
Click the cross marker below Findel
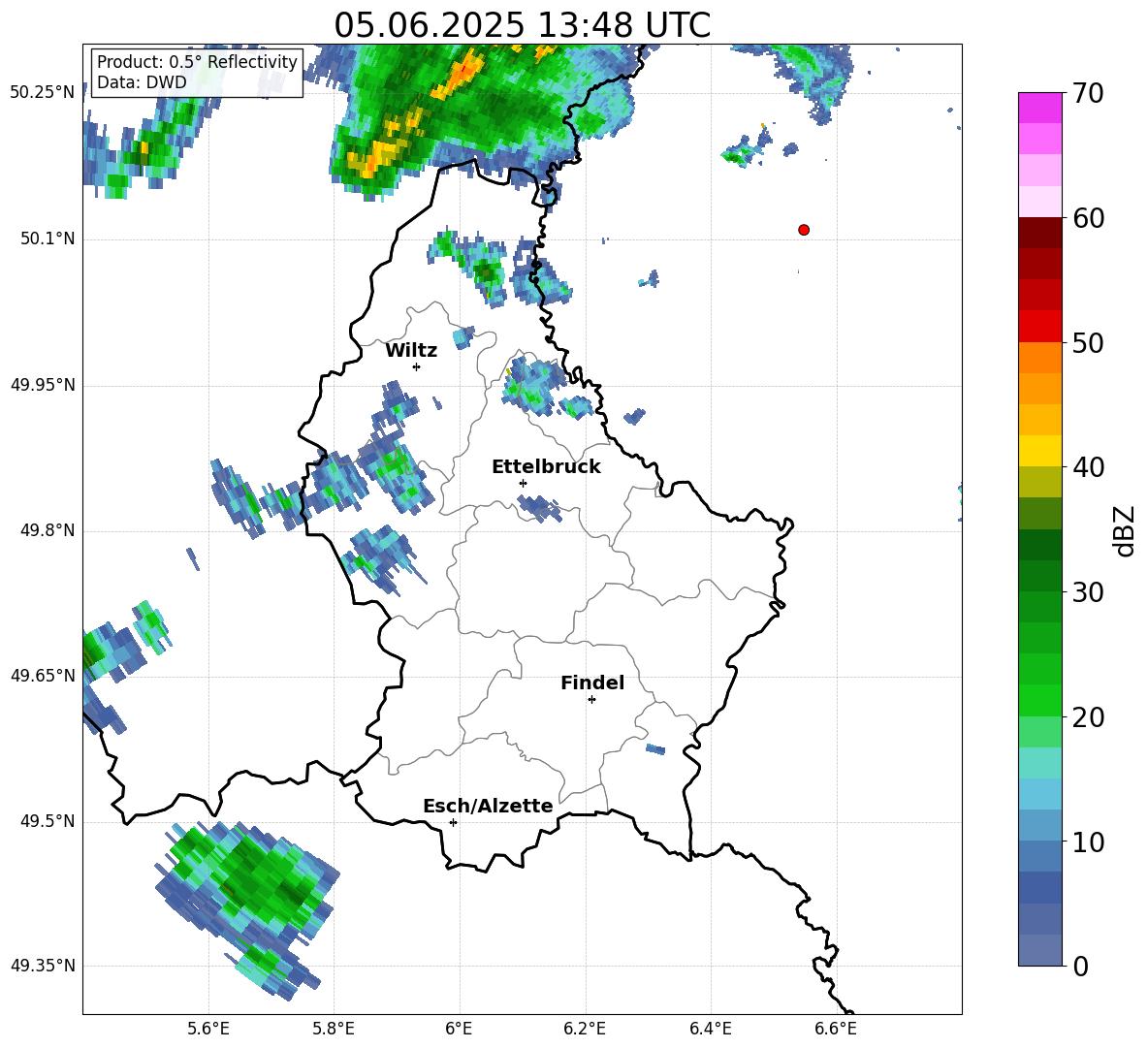[592, 700]
